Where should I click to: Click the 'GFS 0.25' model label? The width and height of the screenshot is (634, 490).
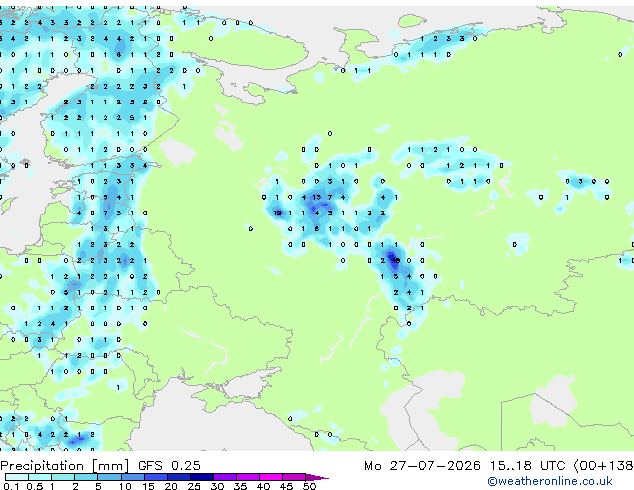pyautogui.click(x=169, y=466)
